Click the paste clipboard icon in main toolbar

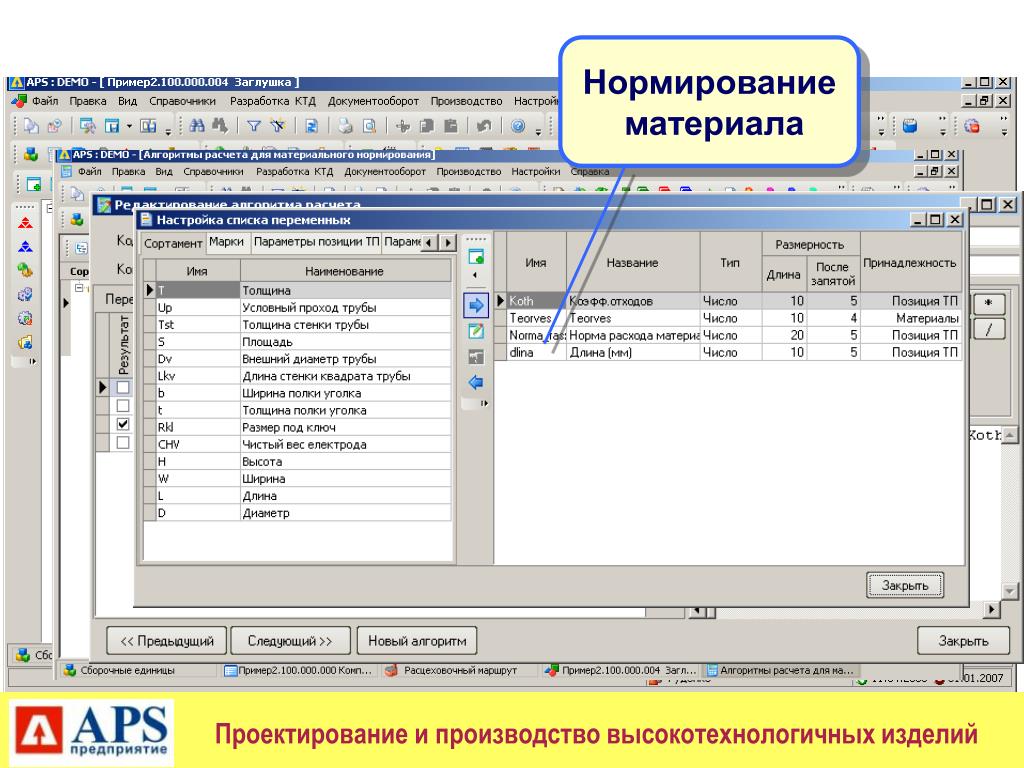tap(451, 125)
